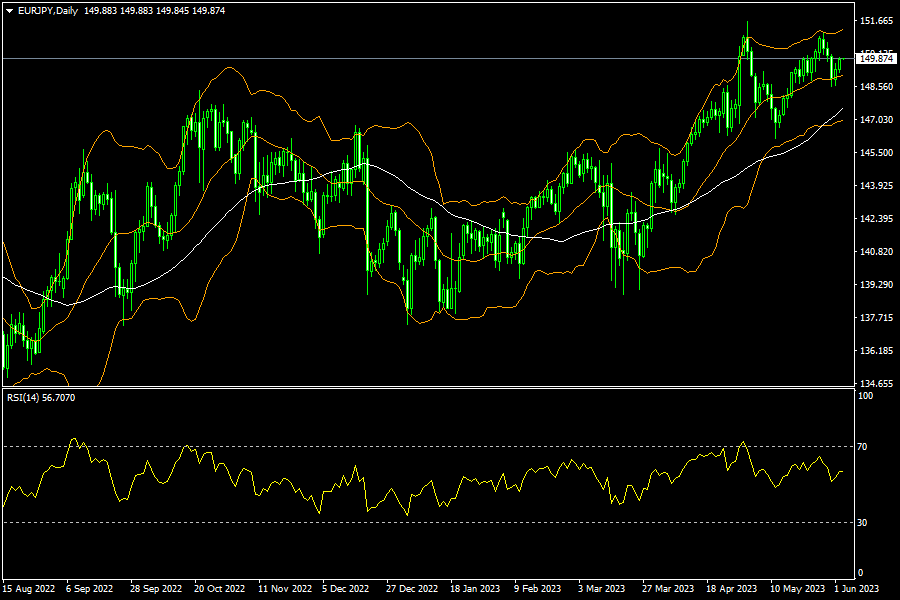Click the 148.560 price axis label
Viewport: 900px width, 600px height.
pos(876,87)
